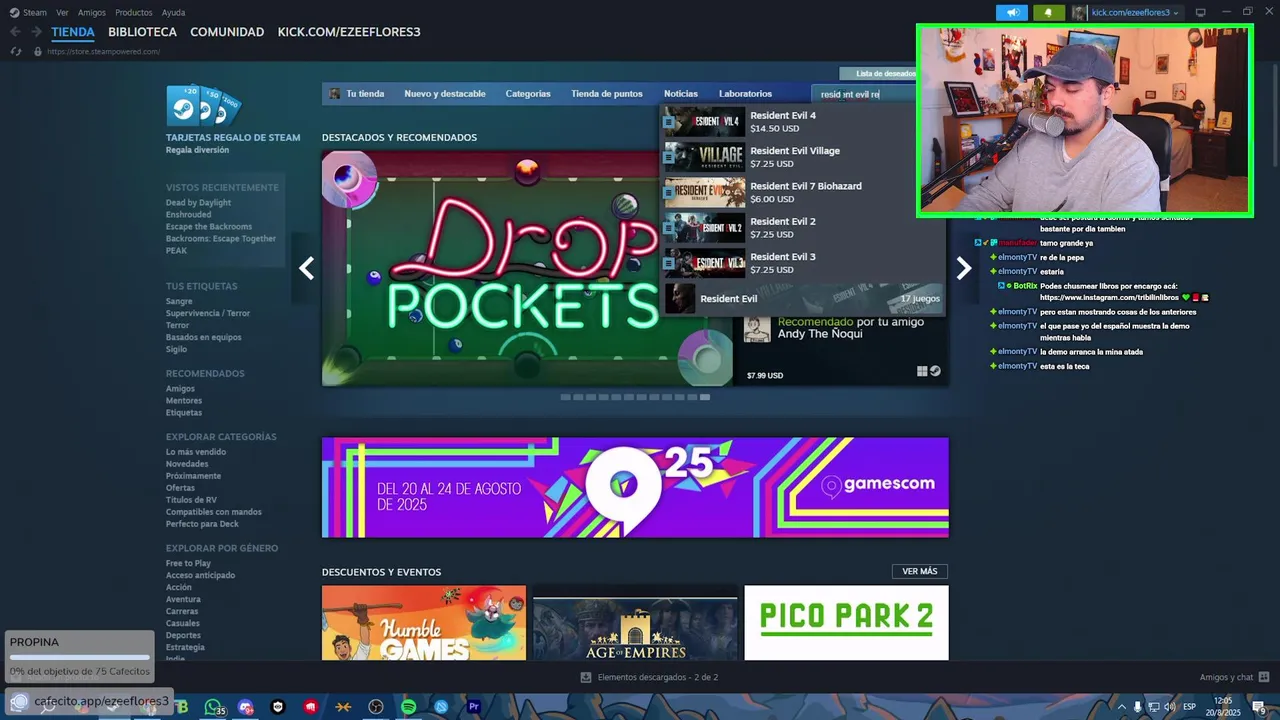The height and width of the screenshot is (720, 1280).
Task: Open the gamescom 2025 banner
Action: 635,487
